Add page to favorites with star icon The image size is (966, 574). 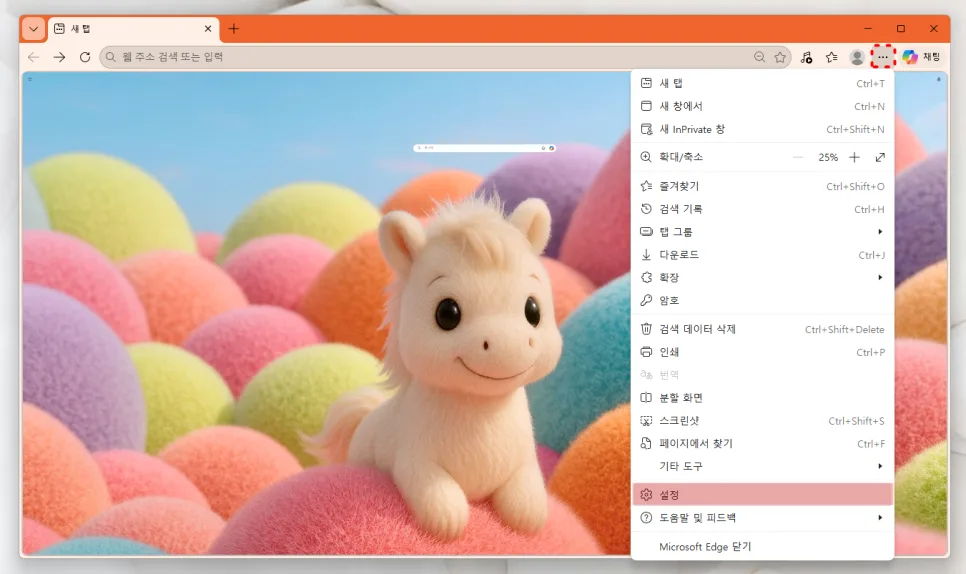pos(780,57)
